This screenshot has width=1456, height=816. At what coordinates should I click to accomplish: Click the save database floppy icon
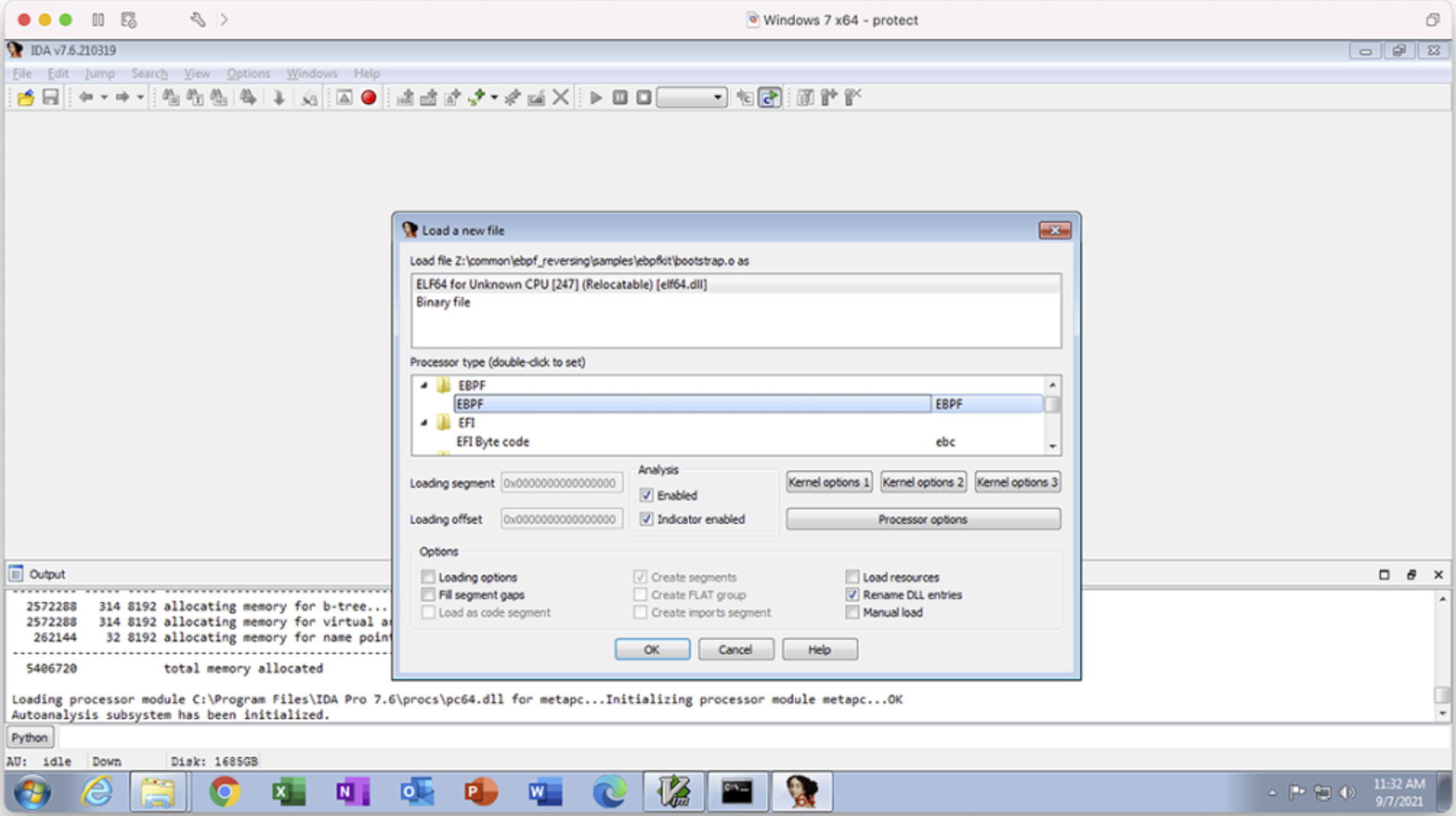click(x=50, y=98)
